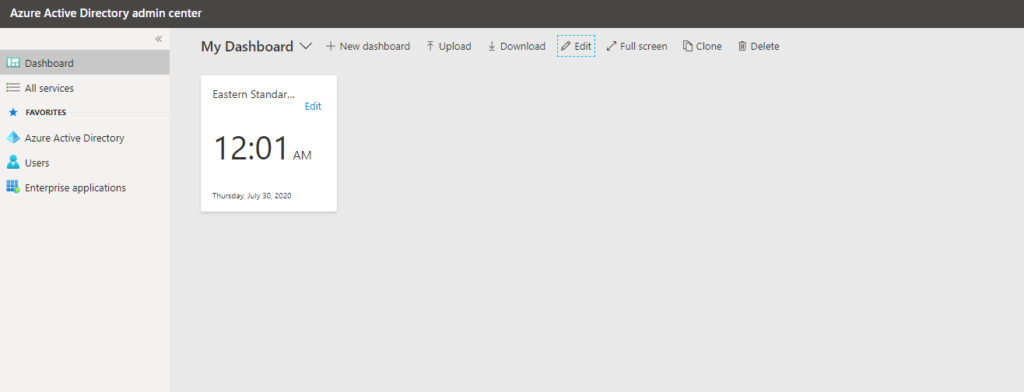This screenshot has width=1024, height=392.
Task: Click the AM label on the clock tile
Action: pos(302,155)
